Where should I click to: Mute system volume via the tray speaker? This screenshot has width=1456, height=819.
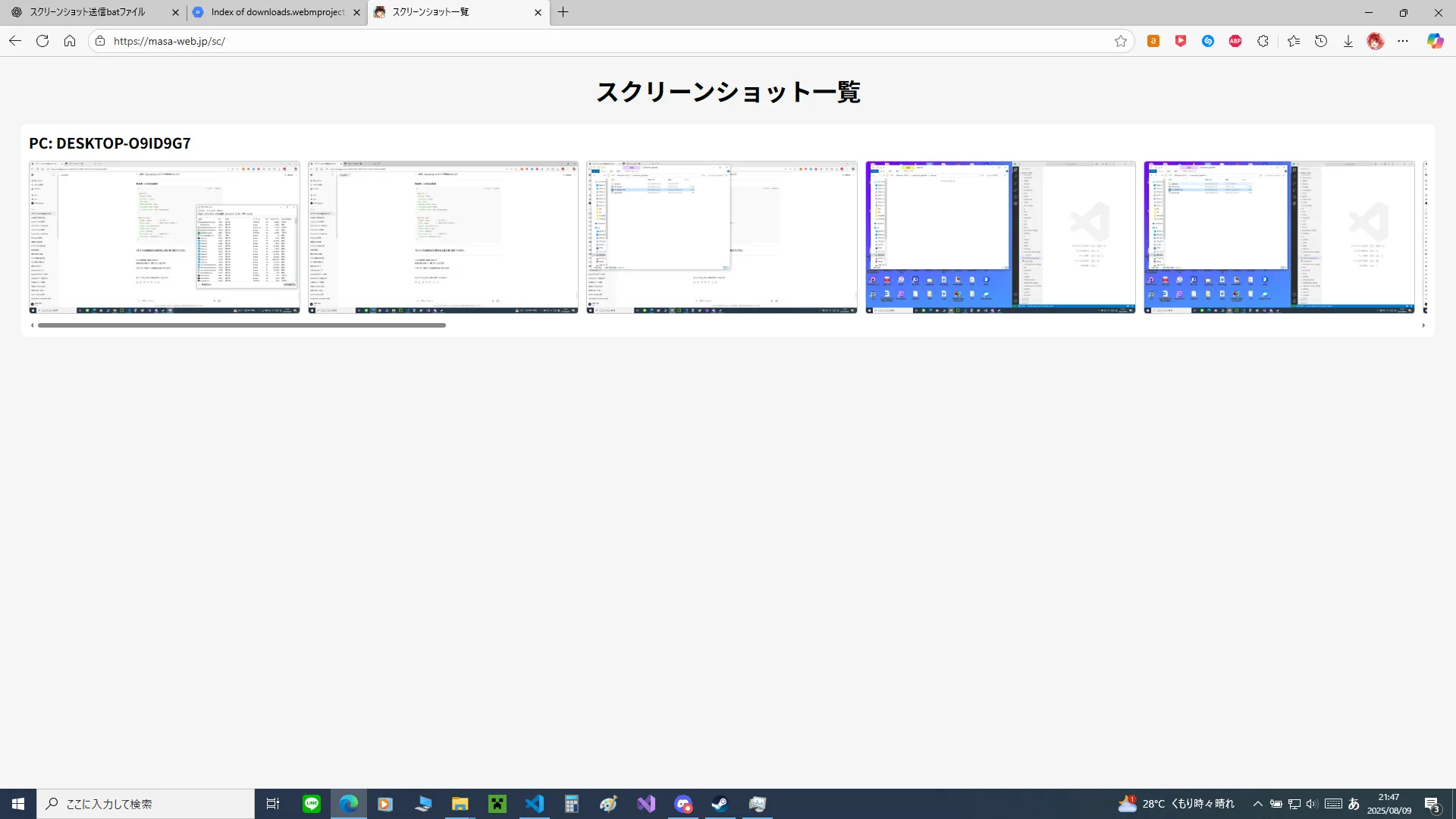coord(1313,804)
